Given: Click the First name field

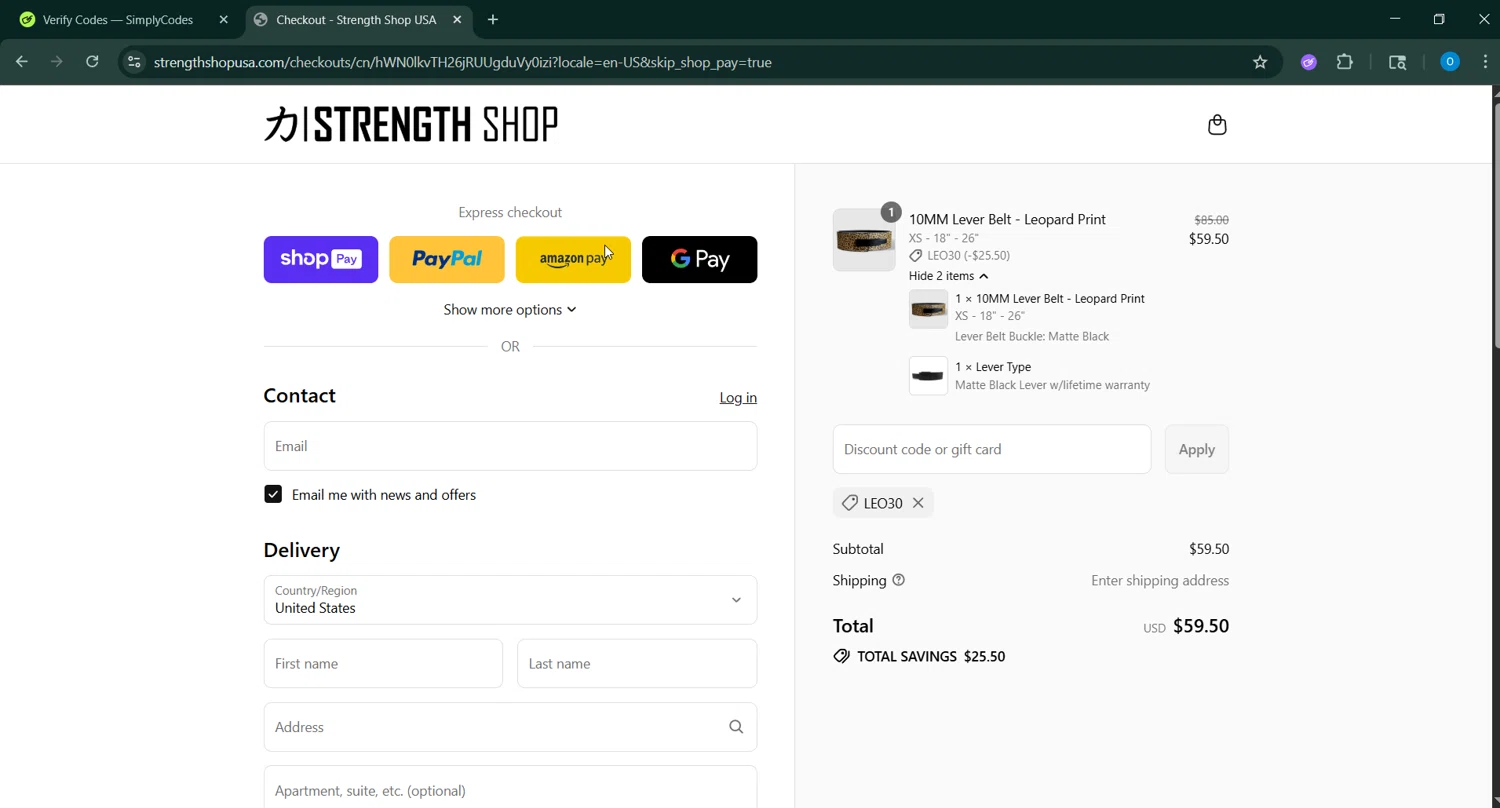Looking at the screenshot, I should click(x=383, y=663).
